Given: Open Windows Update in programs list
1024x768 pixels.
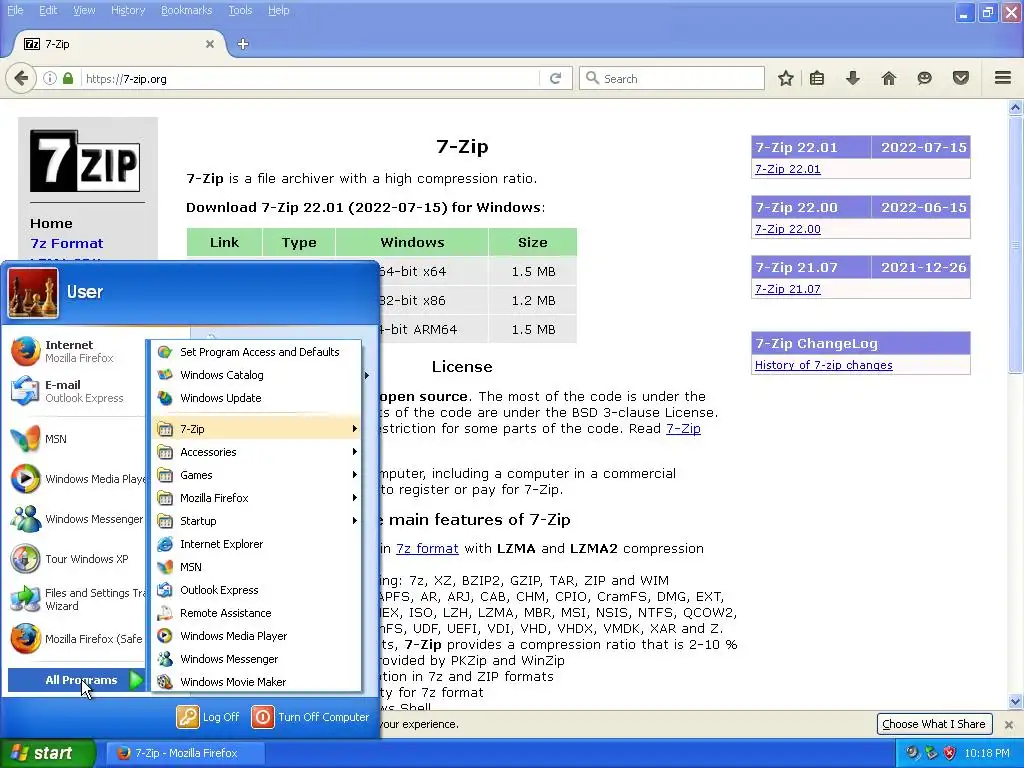Looking at the screenshot, I should 256,398.
